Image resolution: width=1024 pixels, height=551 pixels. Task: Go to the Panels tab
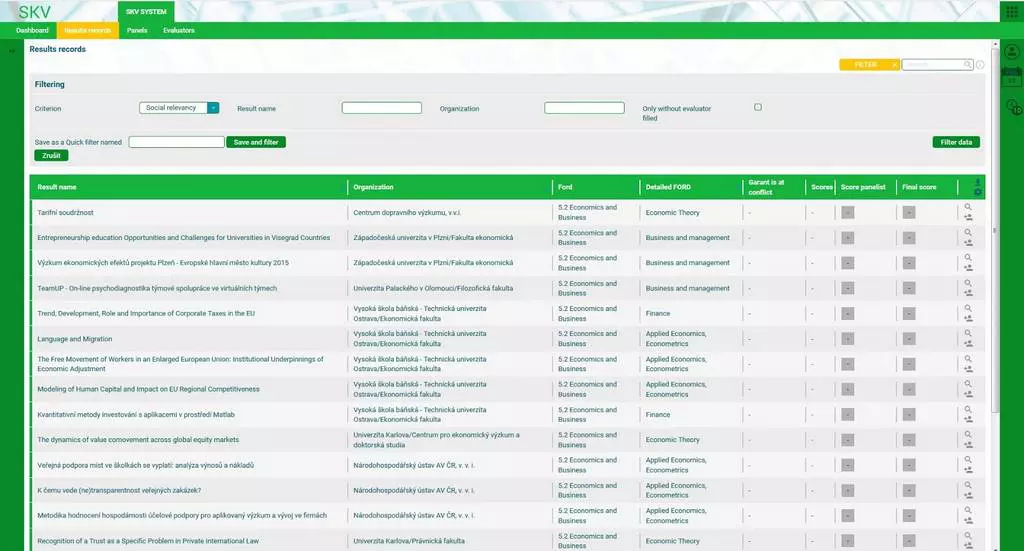pos(137,31)
